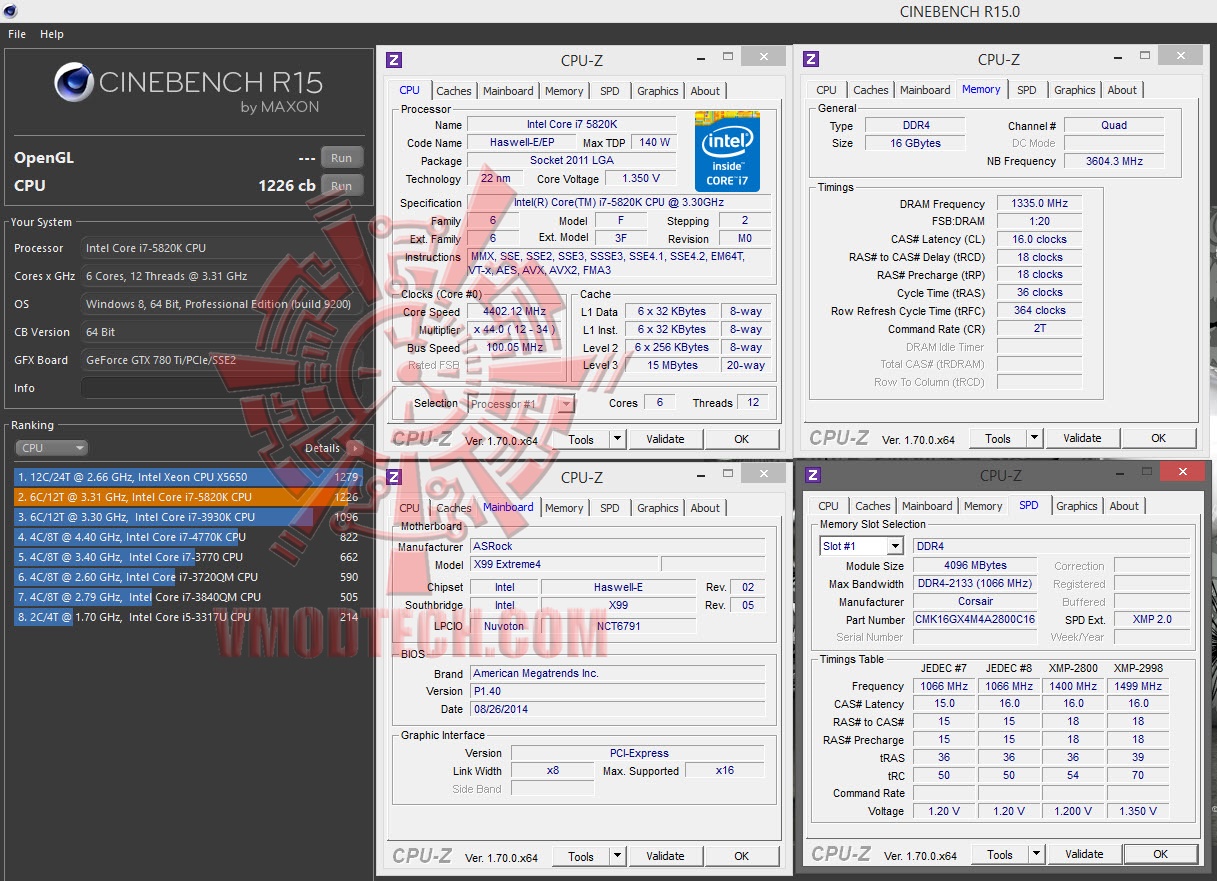1217x881 pixels.
Task: Switch to Mainboard tab in top-left CPU-Z window
Action: (x=508, y=91)
